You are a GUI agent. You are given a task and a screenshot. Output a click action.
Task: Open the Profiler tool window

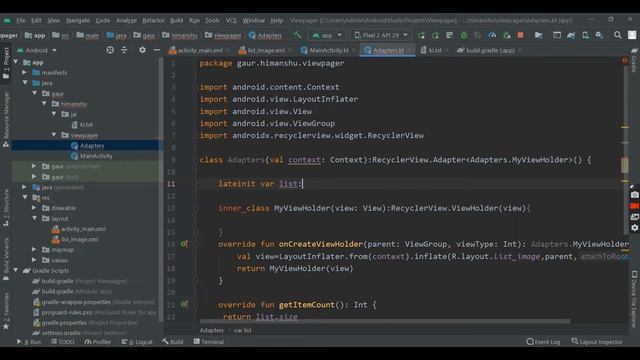(98, 342)
